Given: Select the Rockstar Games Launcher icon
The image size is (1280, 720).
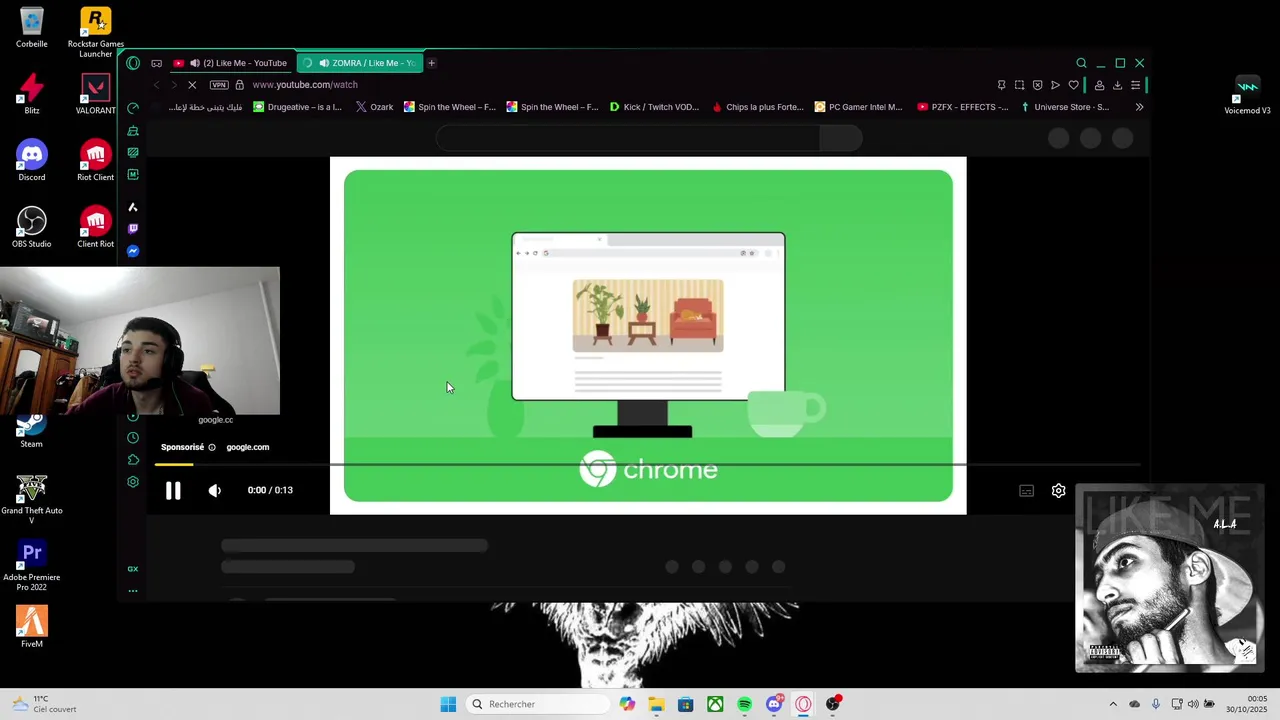Looking at the screenshot, I should click(x=96, y=32).
